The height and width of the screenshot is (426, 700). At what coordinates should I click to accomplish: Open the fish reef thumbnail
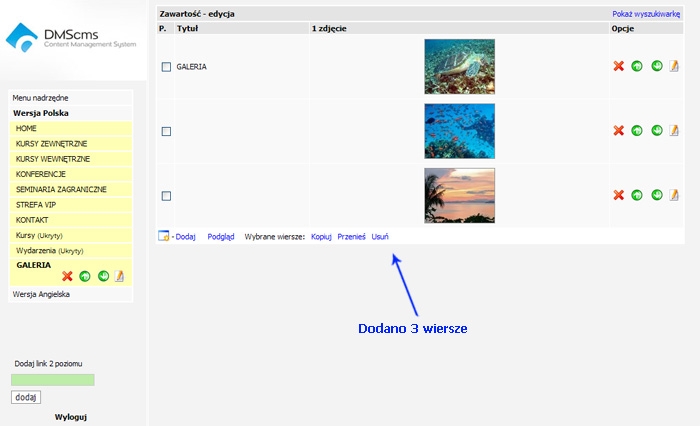459,131
